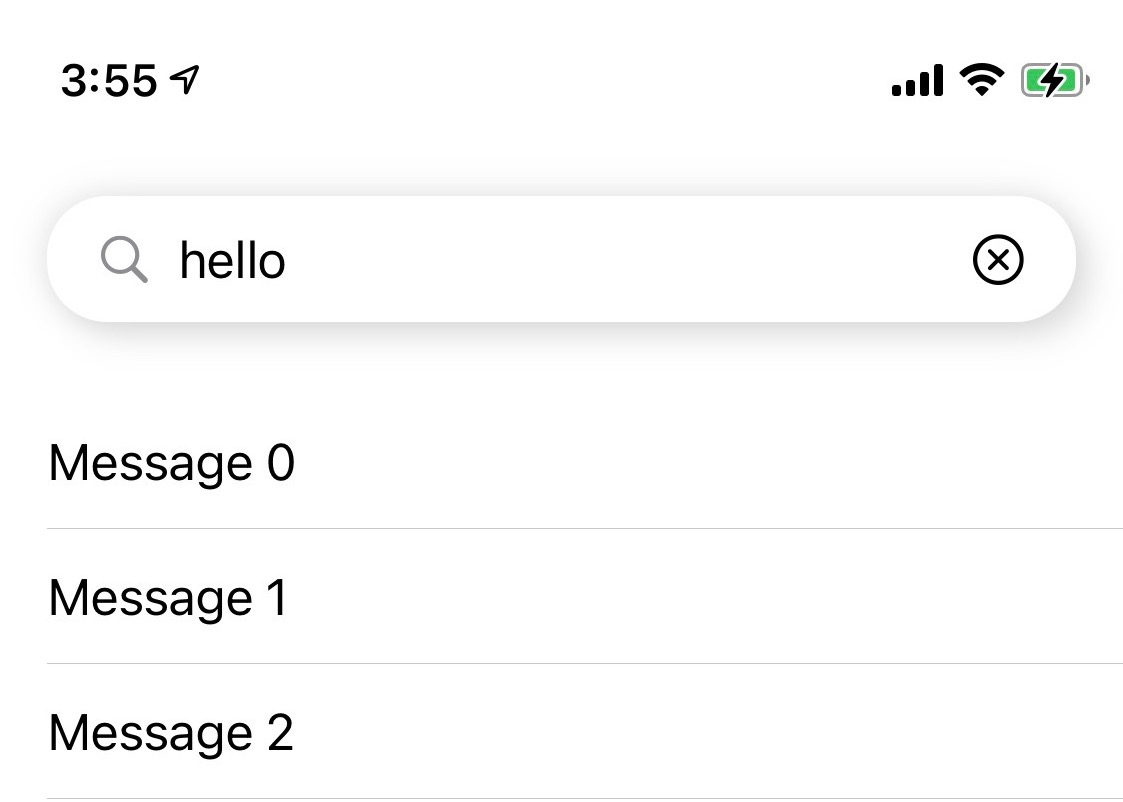Screen dimensions: 1123x802
Task: Click blank right side of Message 1 row
Action: (x=716, y=596)
